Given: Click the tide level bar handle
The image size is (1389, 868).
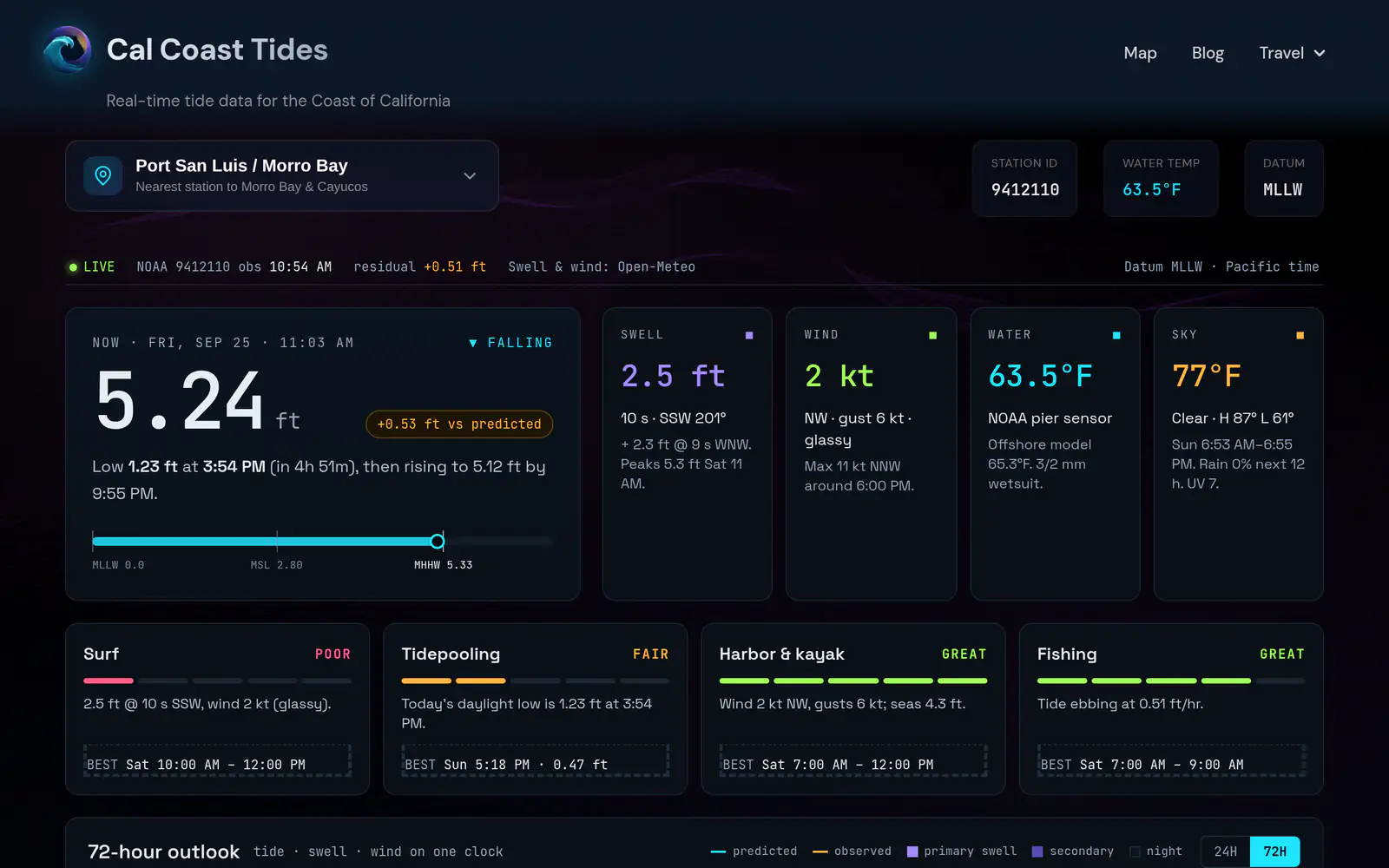Looking at the screenshot, I should click(438, 542).
